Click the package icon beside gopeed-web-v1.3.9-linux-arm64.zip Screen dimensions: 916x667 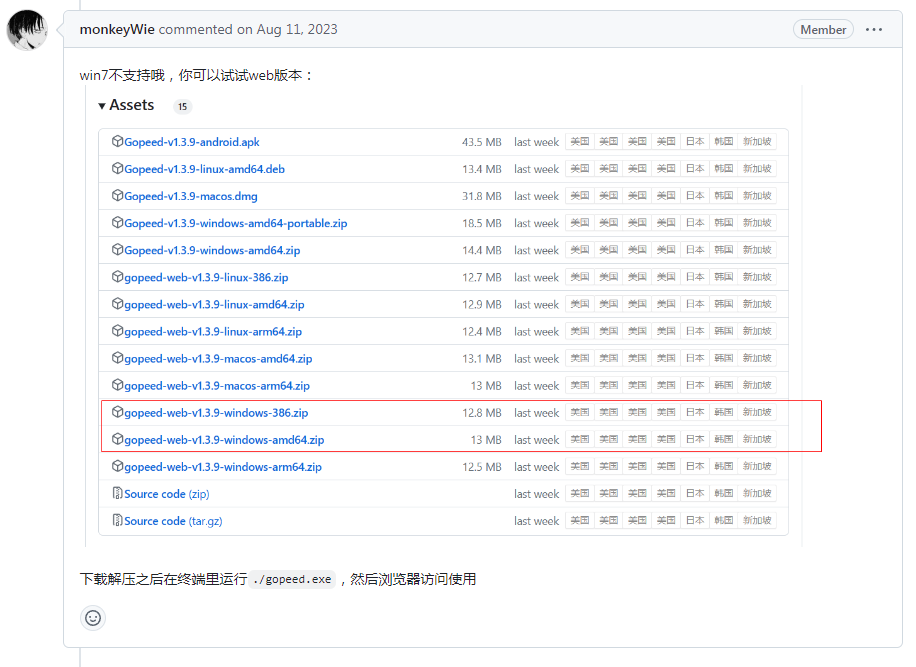117,331
